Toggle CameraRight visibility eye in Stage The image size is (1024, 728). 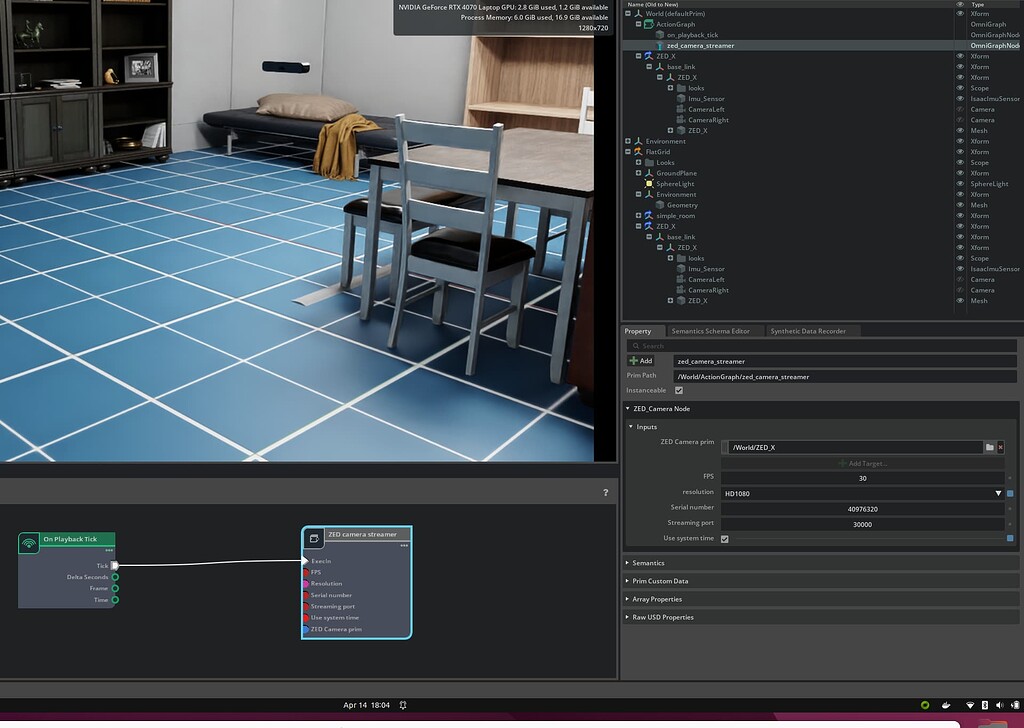[x=958, y=120]
